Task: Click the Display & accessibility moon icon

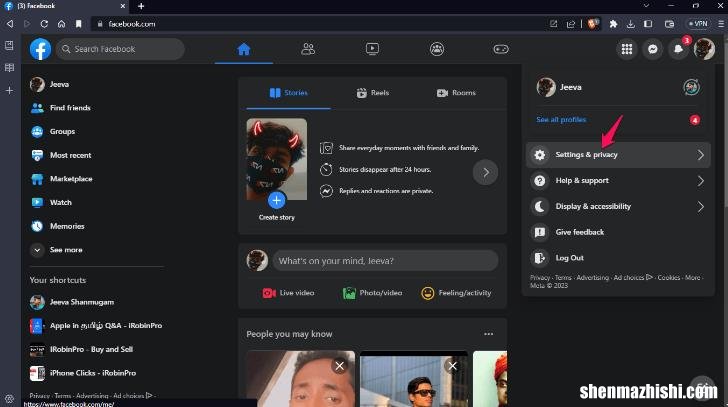Action: coord(540,206)
